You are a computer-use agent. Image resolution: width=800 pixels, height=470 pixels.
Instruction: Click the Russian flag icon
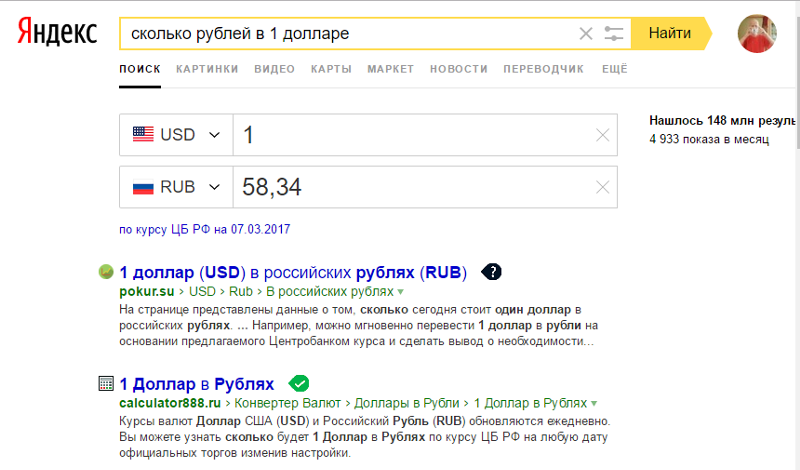tap(143, 187)
